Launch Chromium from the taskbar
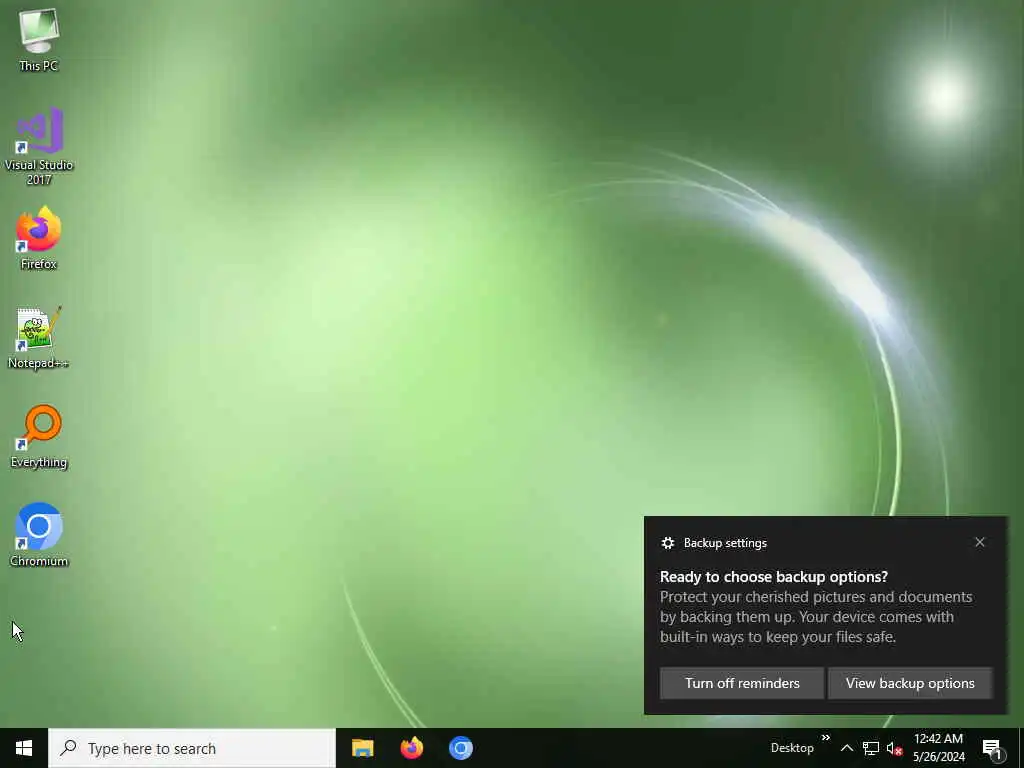Image resolution: width=1024 pixels, height=768 pixels. coord(460,748)
